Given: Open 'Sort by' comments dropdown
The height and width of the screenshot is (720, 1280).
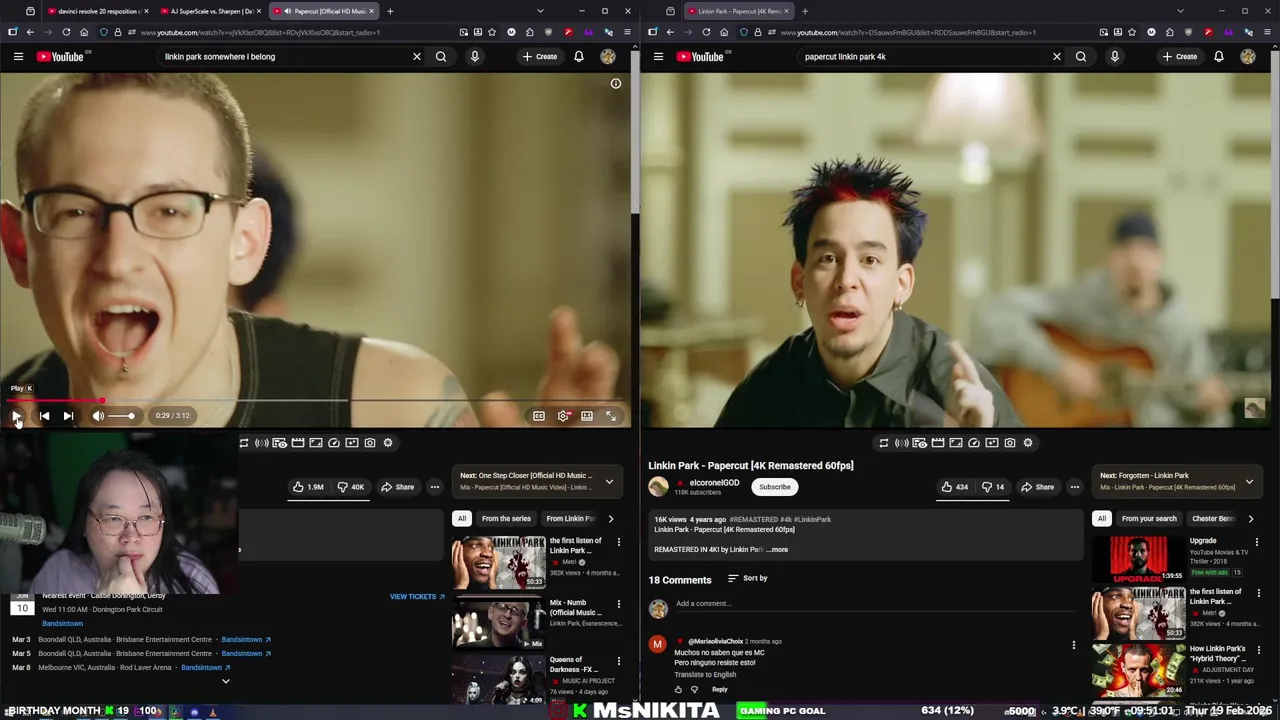Looking at the screenshot, I should (748, 579).
